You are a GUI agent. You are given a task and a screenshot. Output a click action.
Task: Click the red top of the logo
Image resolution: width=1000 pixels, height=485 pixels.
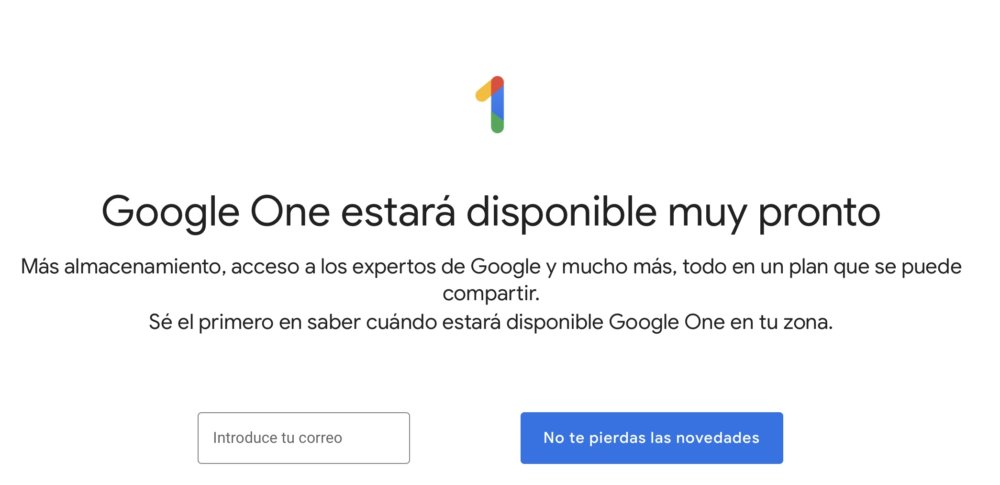pyautogui.click(x=497, y=84)
